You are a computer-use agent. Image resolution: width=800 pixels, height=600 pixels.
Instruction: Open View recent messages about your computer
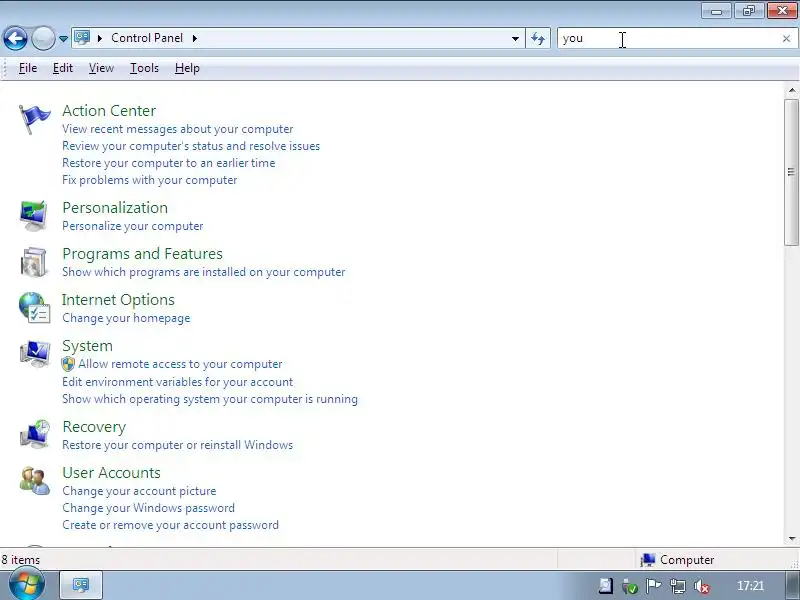pos(178,129)
